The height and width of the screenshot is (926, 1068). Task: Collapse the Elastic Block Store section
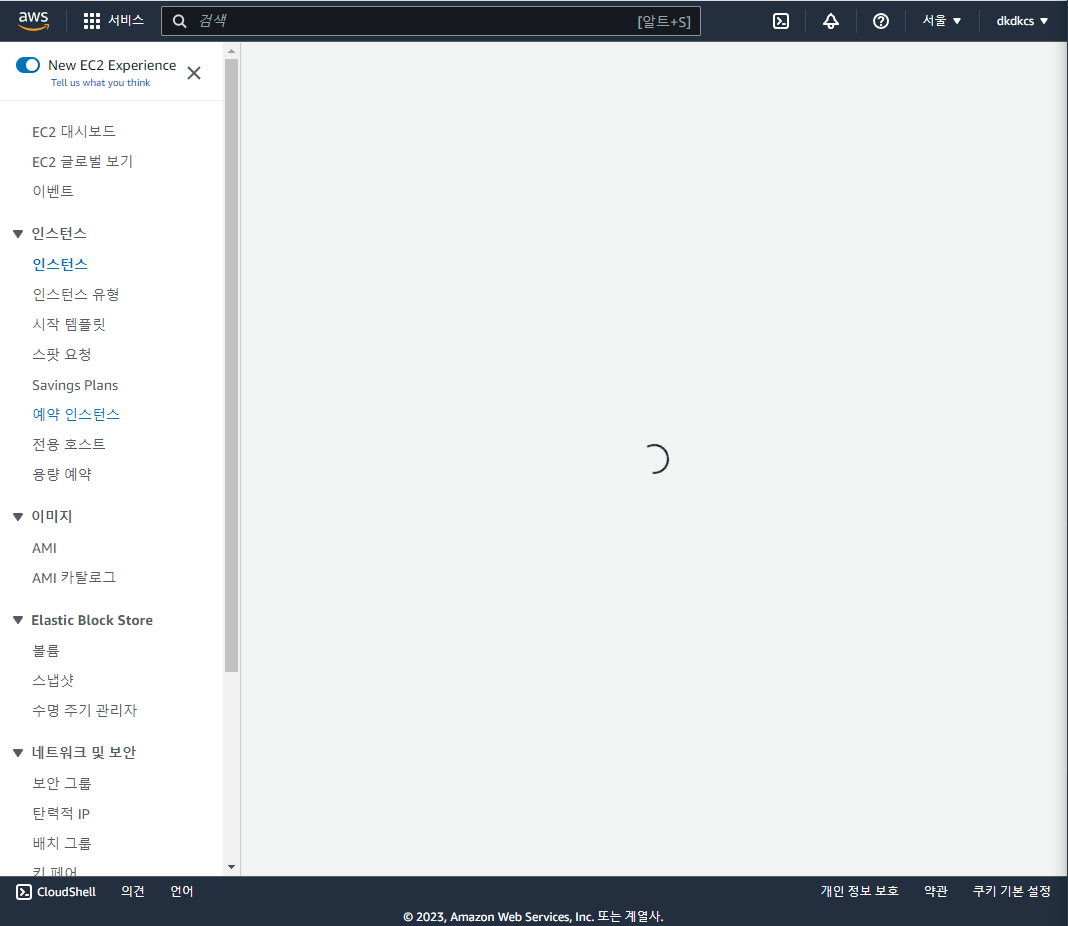click(18, 620)
